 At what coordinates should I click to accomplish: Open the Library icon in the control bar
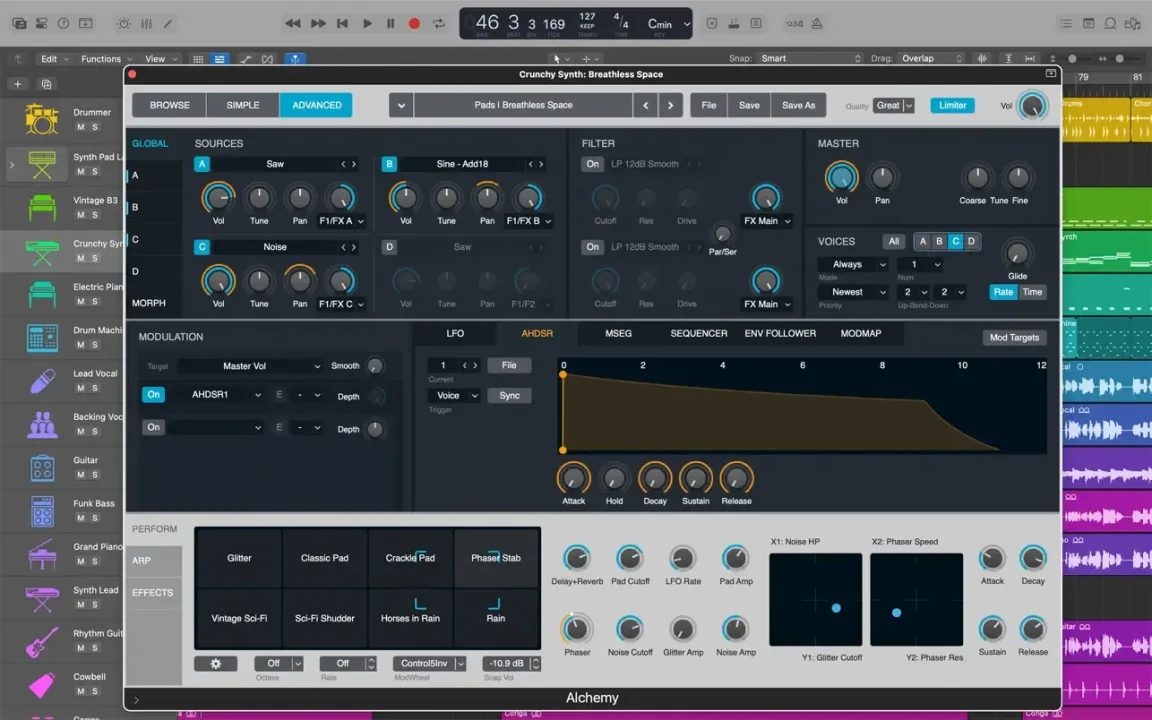tap(19, 24)
